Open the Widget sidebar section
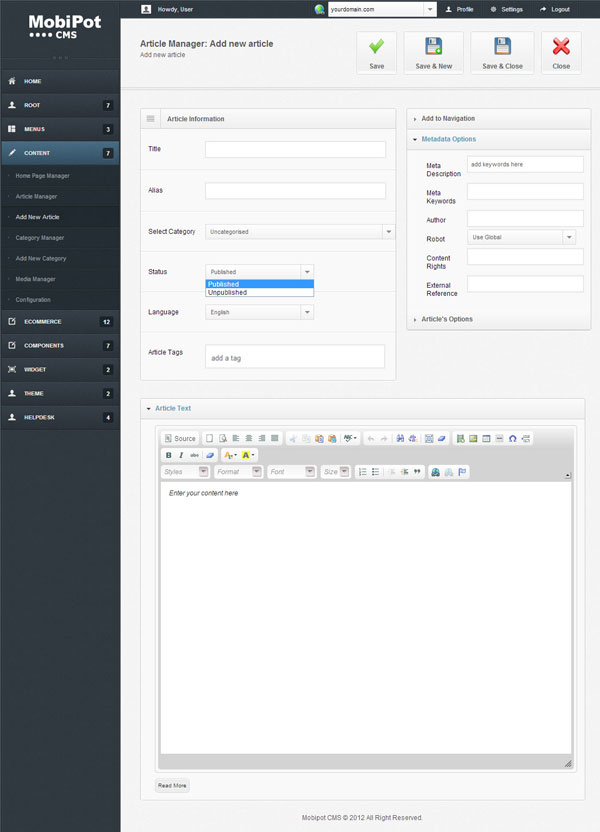Screen dimensions: 600x832 [x=60, y=369]
